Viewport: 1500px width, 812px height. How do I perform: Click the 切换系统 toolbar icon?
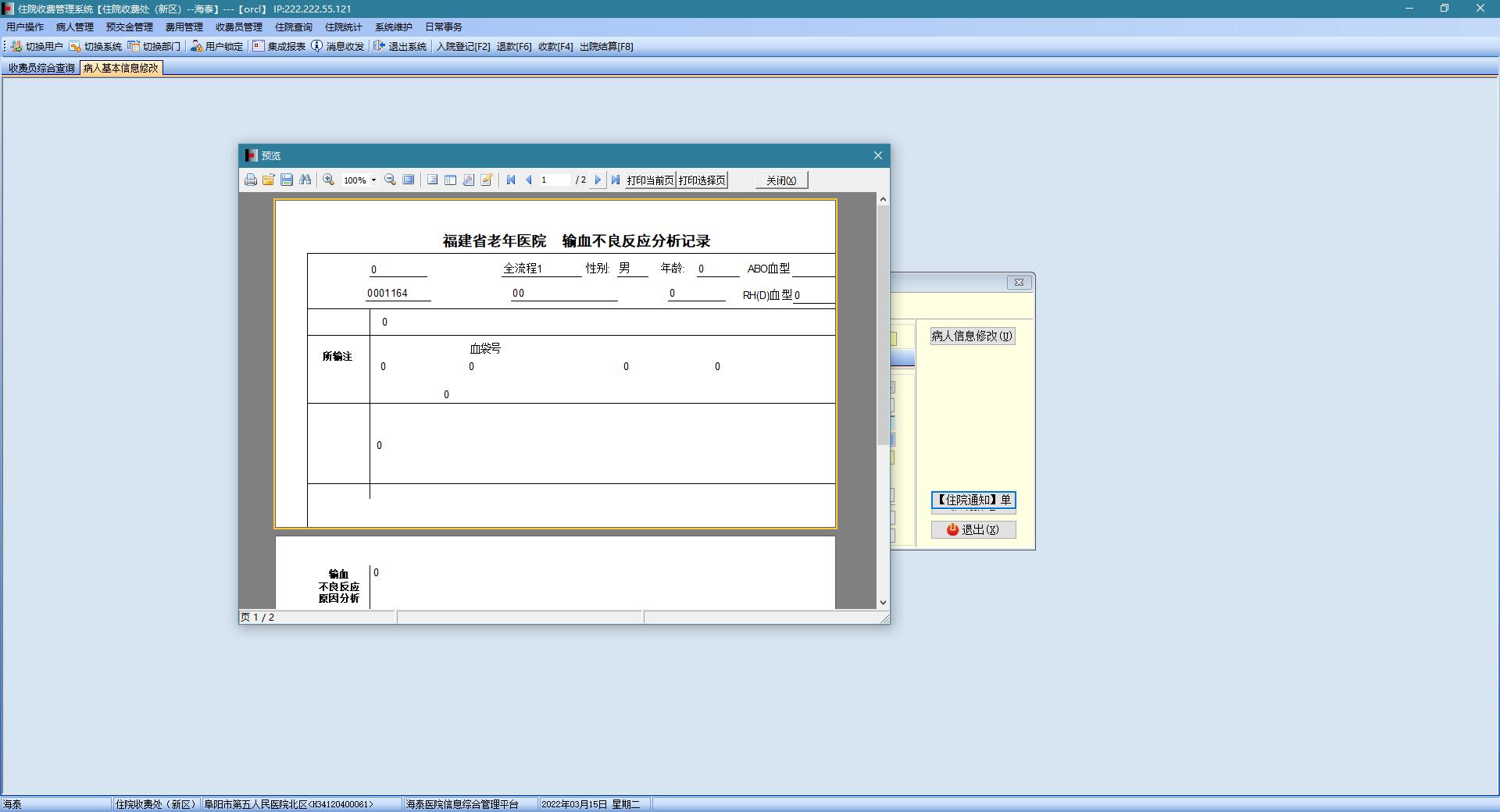click(x=75, y=47)
